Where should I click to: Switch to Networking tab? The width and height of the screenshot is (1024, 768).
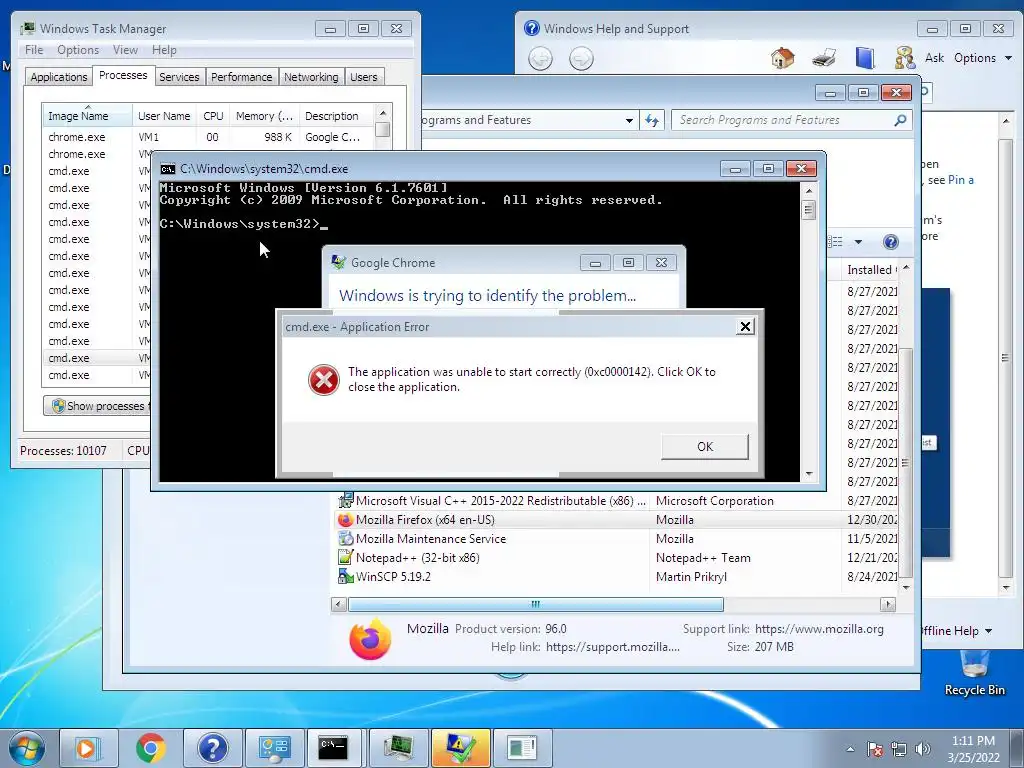[x=311, y=77]
